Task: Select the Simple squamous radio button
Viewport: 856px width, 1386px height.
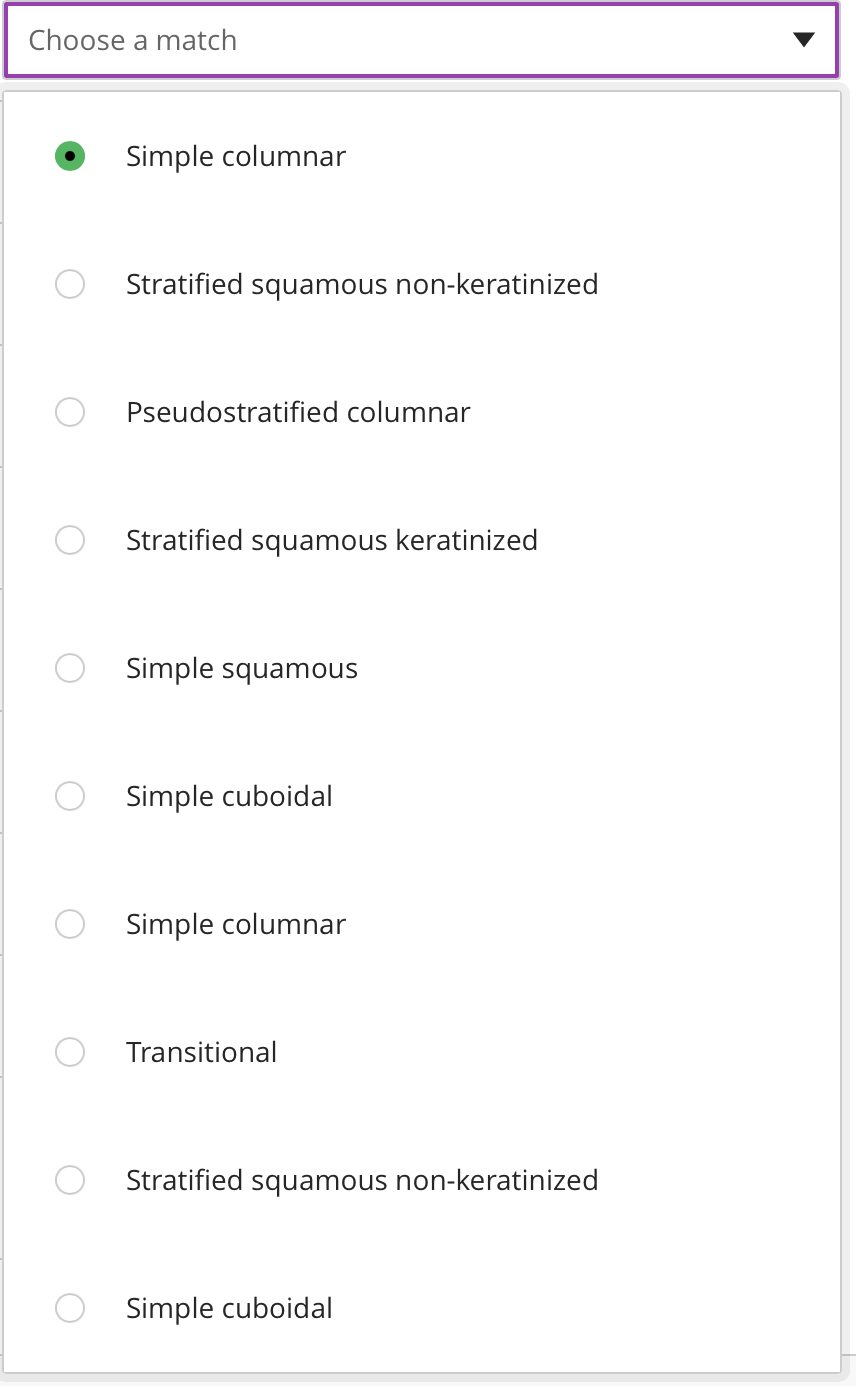Action: pyautogui.click(x=70, y=668)
